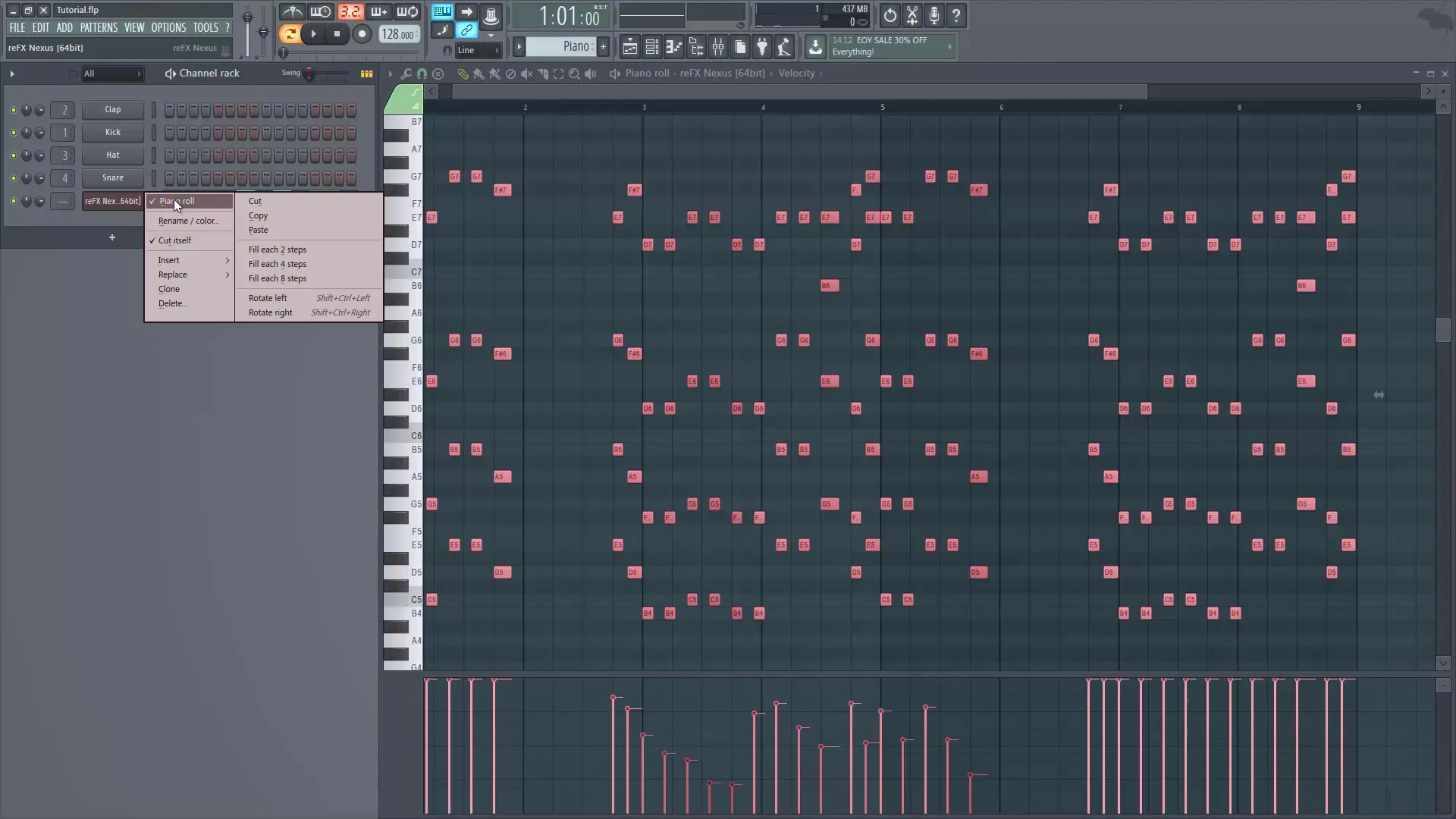The image size is (1456, 819).
Task: Uncheck Cut itself in the context menu
Action: click(176, 240)
